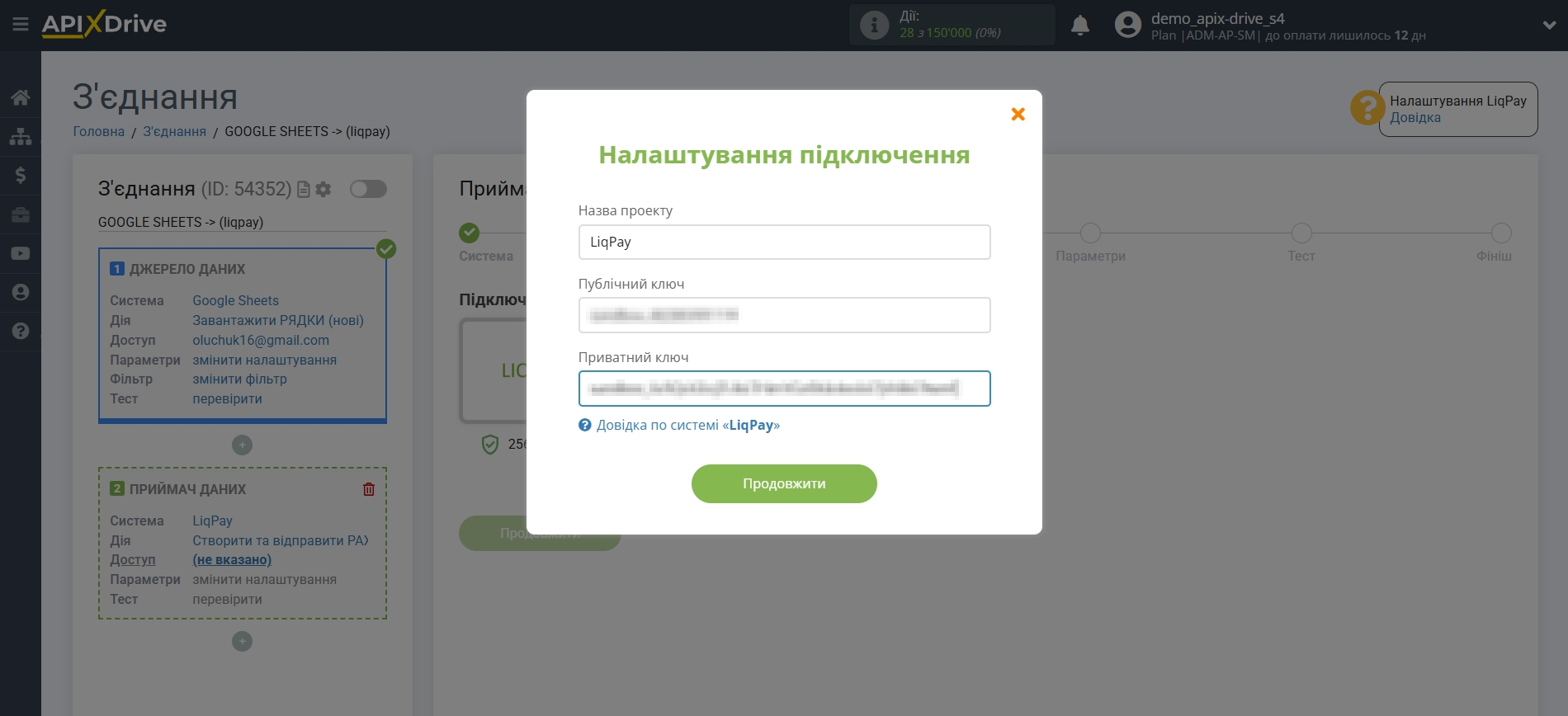Open the home icon in sidebar
Viewport: 1568px width, 716px height.
(21, 97)
